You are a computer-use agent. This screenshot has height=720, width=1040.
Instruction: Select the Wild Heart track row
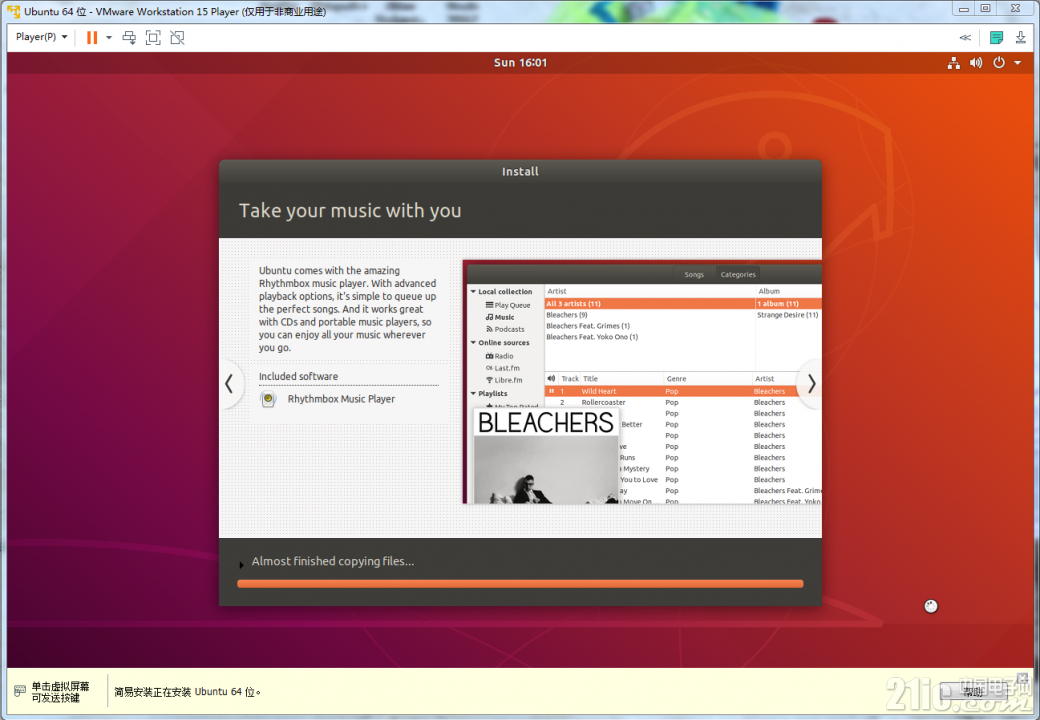pyautogui.click(x=683, y=391)
